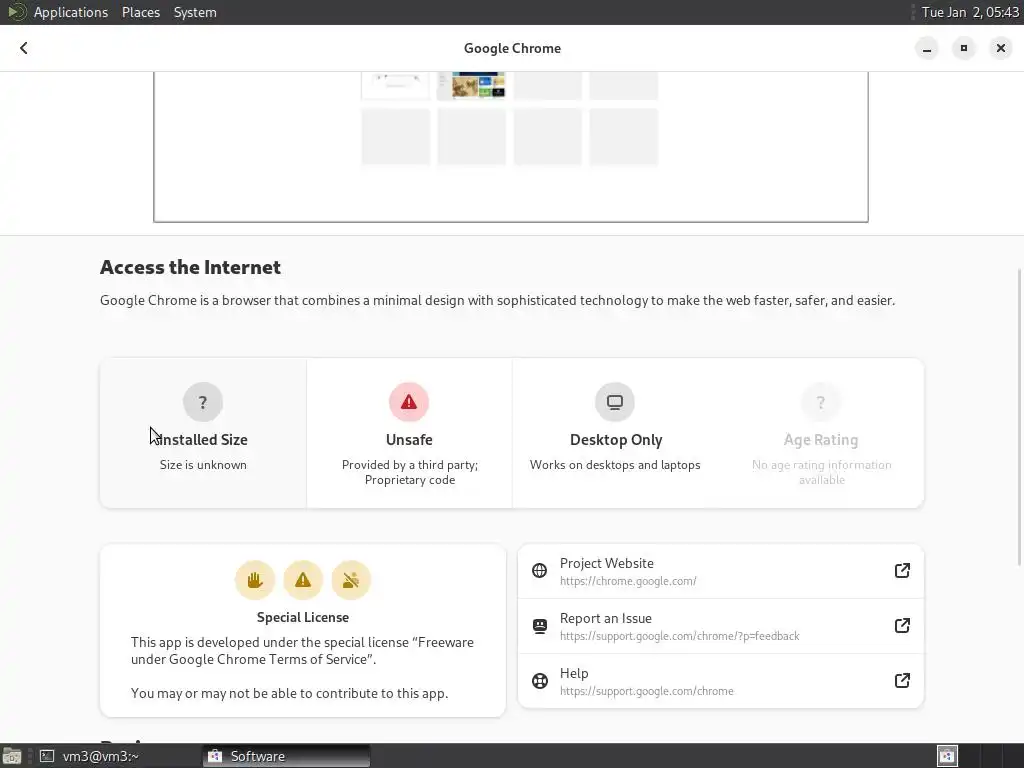Go back with the header arrow
Screen dimensions: 1024x768
(x=24, y=48)
